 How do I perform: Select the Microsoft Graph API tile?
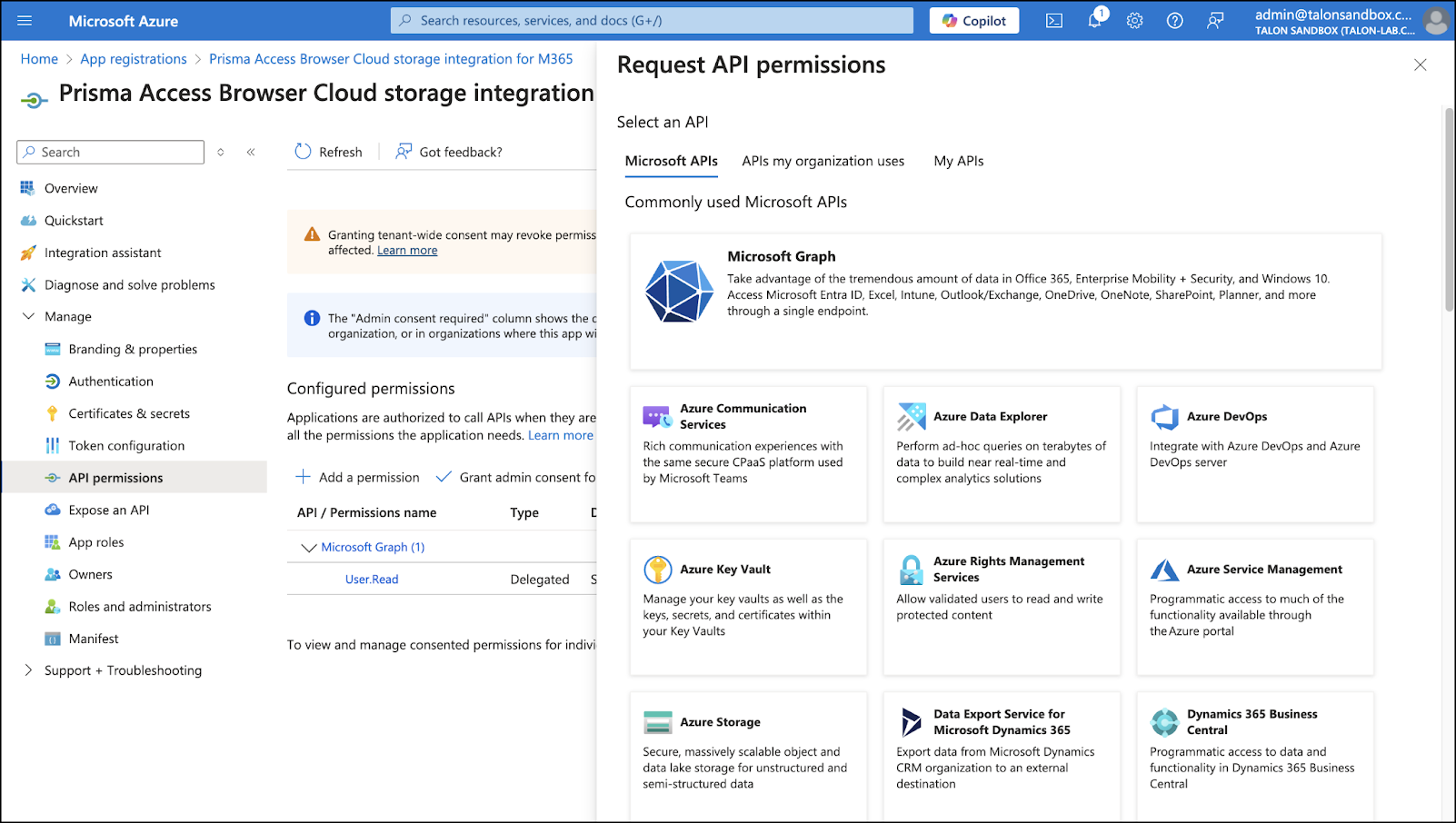[1005, 301]
